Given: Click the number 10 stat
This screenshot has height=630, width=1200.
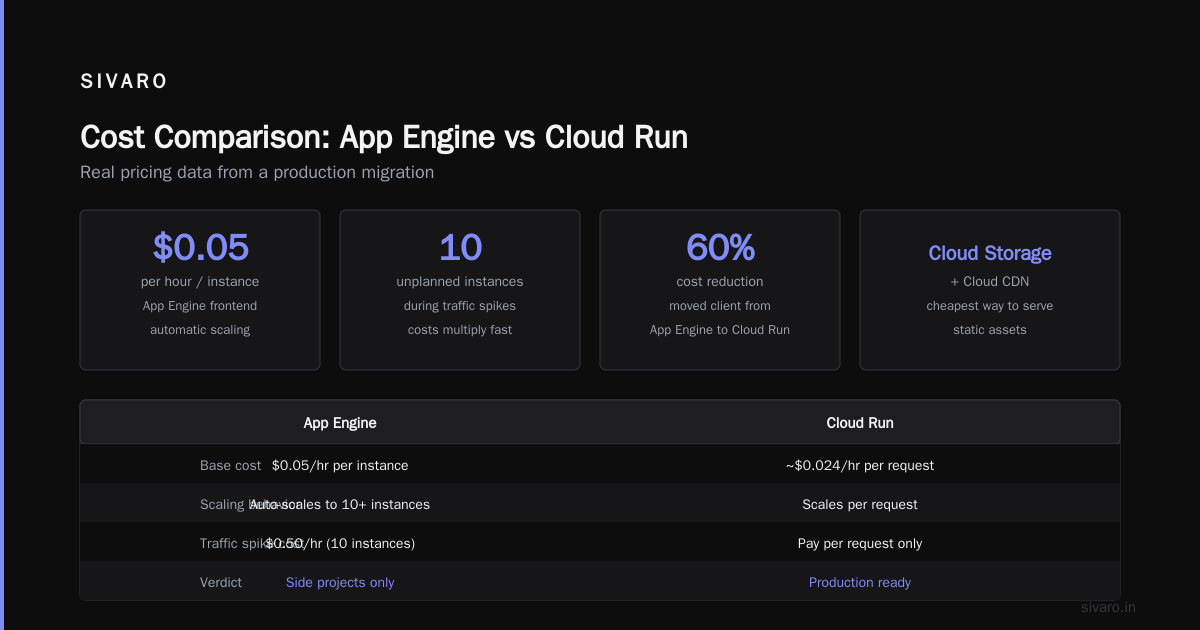Looking at the screenshot, I should tap(460, 247).
